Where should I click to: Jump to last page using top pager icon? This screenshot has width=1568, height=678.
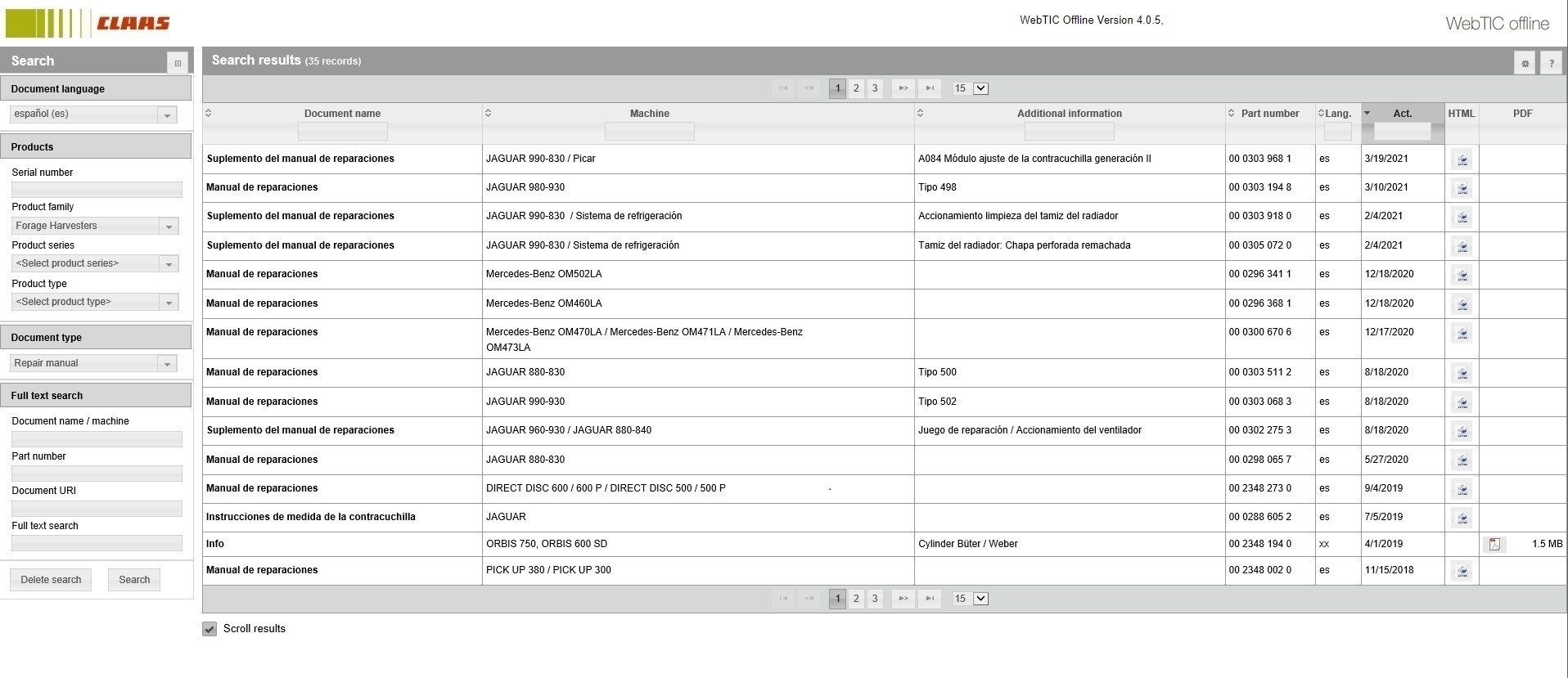pyautogui.click(x=930, y=88)
